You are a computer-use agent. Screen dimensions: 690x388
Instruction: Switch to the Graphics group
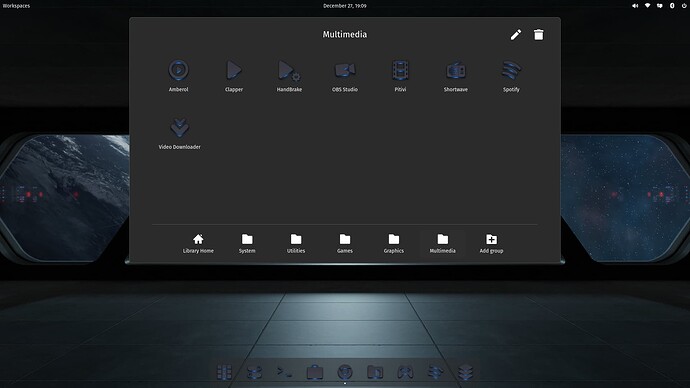coord(393,243)
